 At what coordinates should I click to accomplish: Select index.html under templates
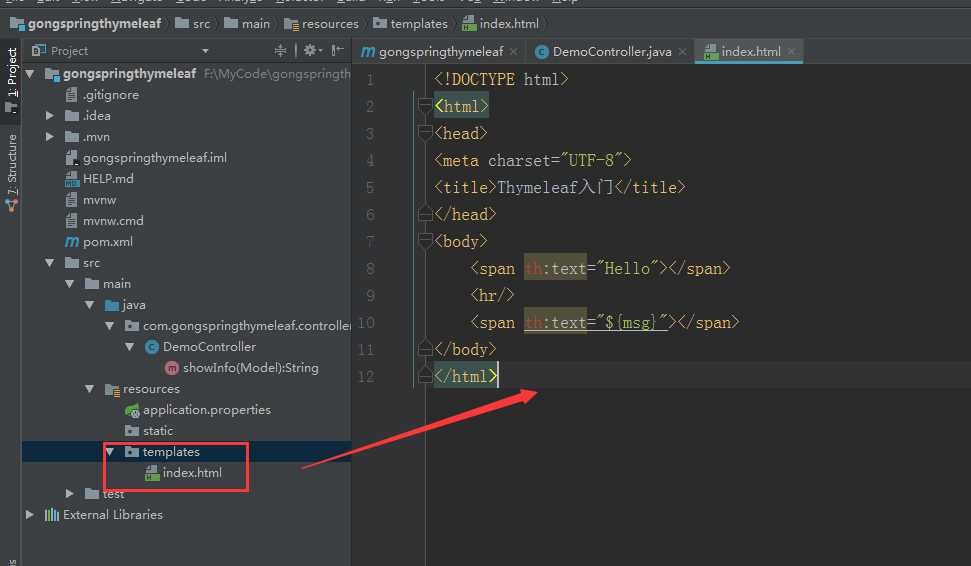183,473
